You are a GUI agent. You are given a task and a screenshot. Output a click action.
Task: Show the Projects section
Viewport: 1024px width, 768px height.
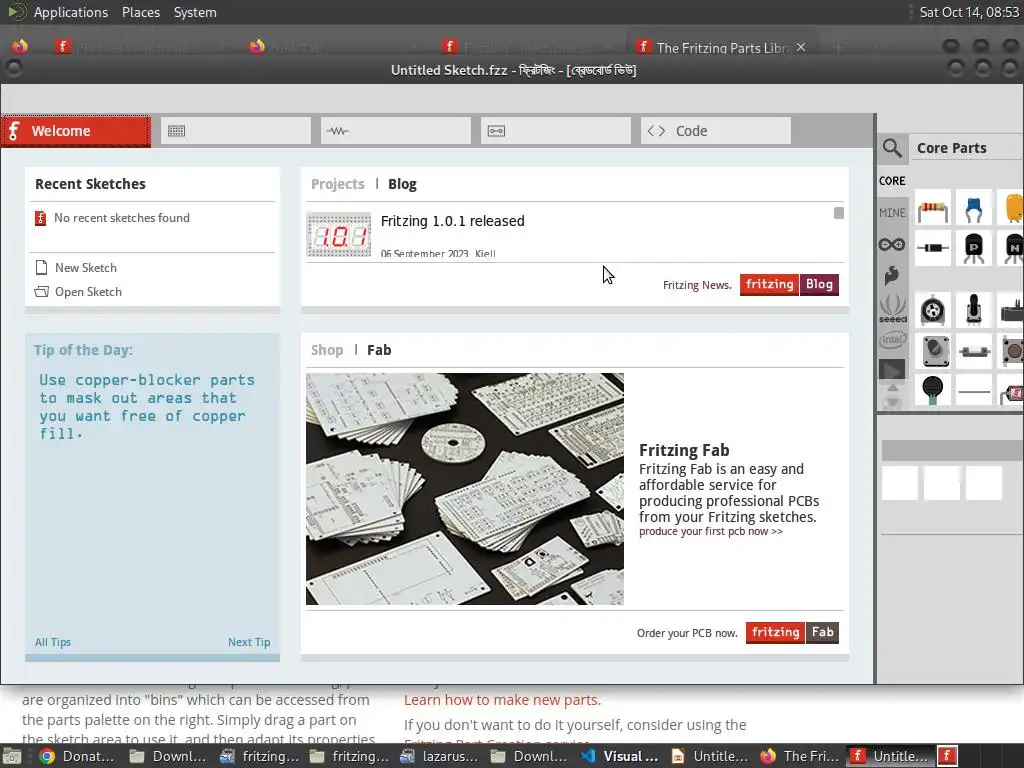338,184
